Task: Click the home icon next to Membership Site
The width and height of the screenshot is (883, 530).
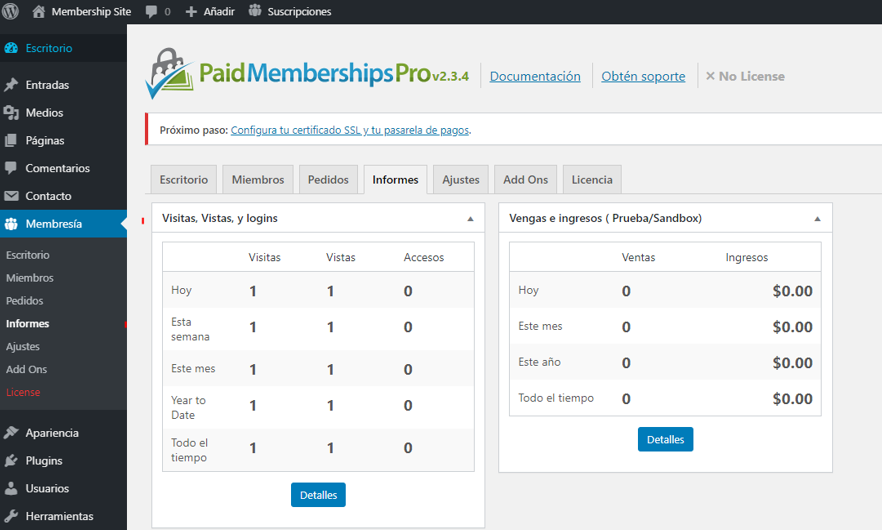Action: pos(38,11)
